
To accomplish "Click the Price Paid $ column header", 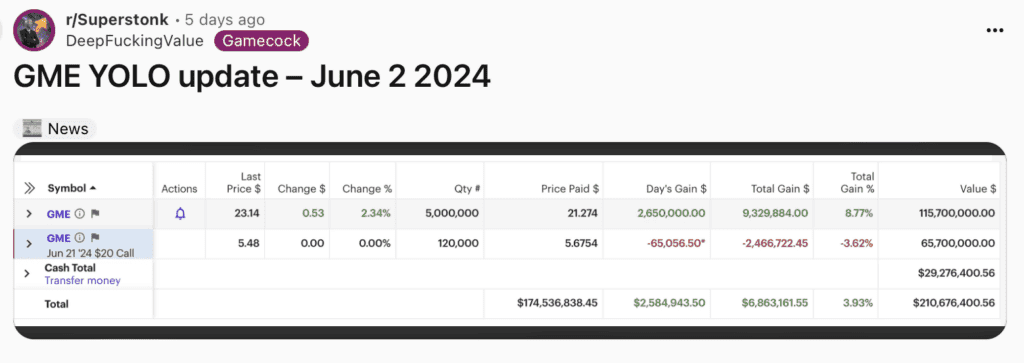I will [569, 188].
